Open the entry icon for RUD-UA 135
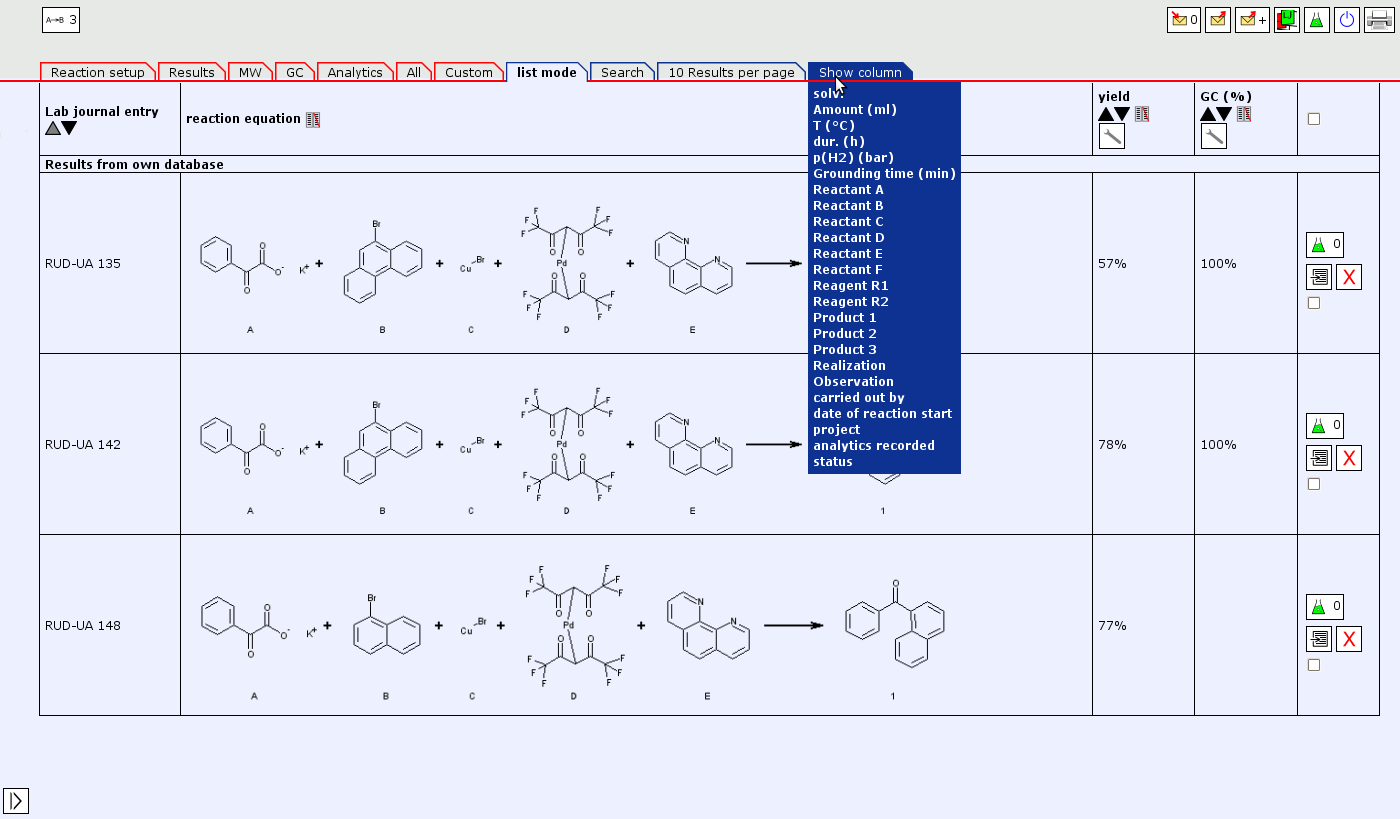Viewport: 1400px width, 819px height. 1319,277
